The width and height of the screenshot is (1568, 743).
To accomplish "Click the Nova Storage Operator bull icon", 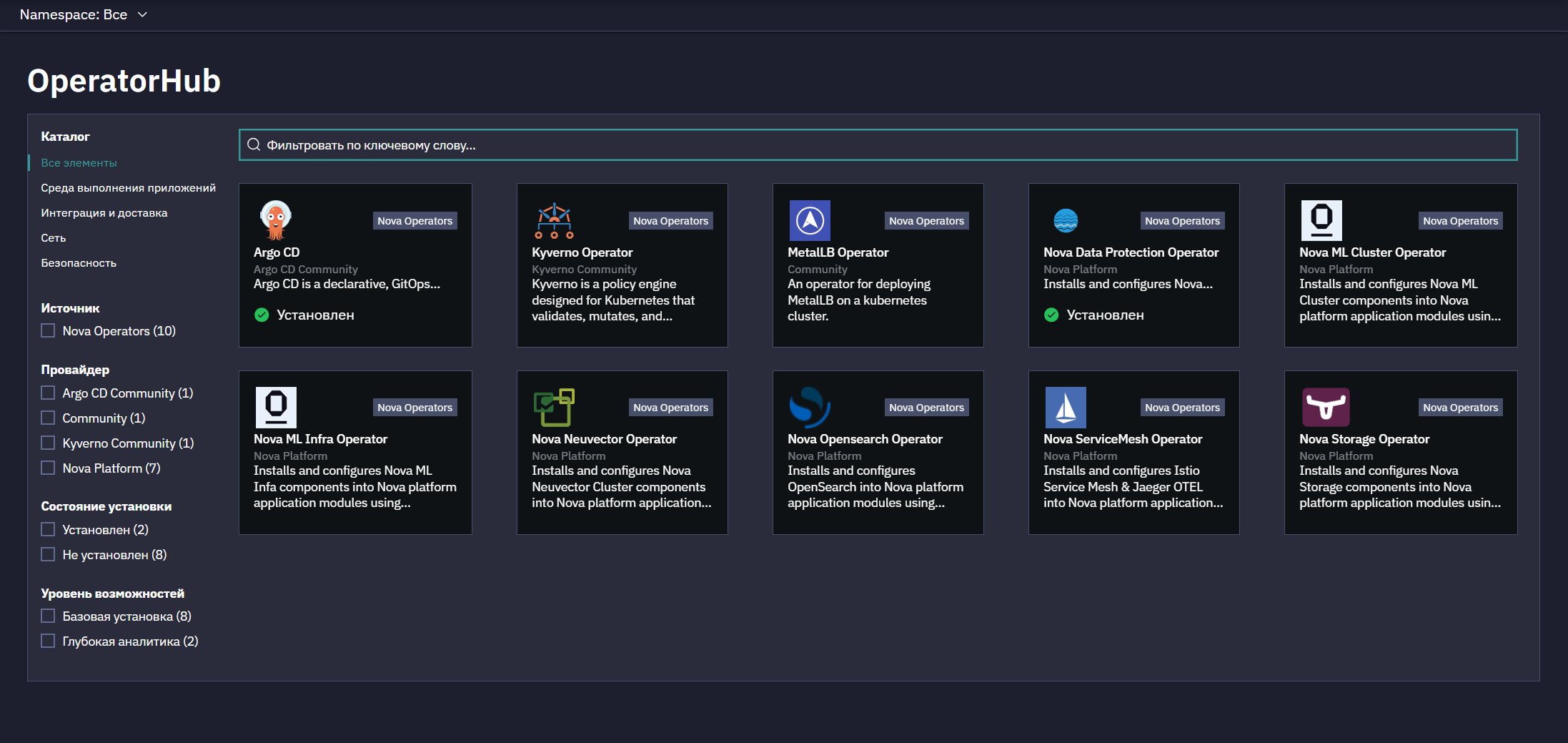I will pos(1326,407).
